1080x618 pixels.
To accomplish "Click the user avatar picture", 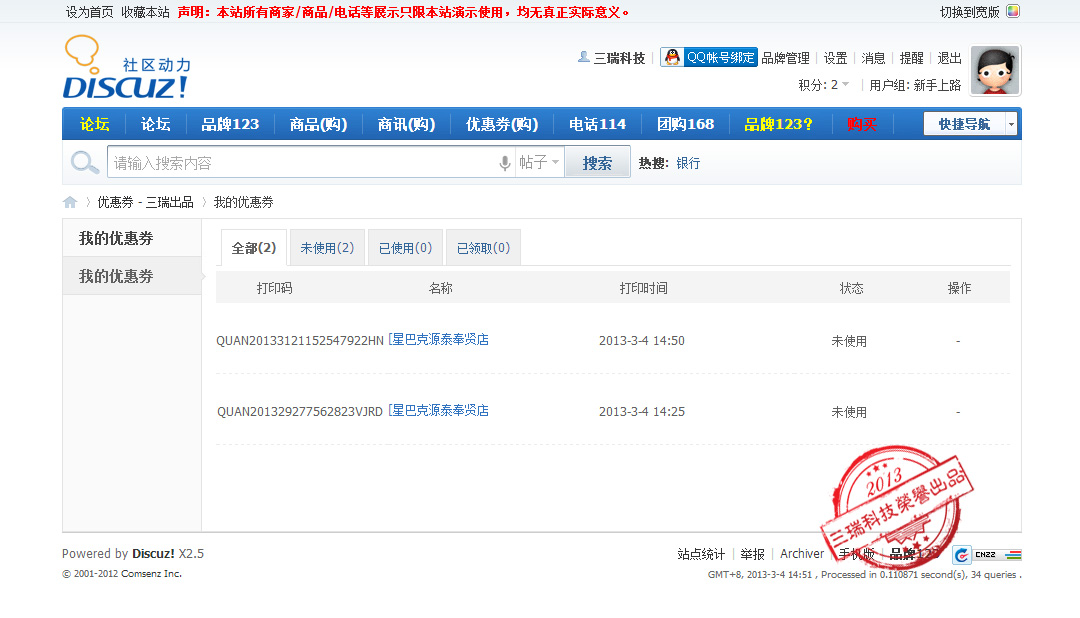I will click(x=995, y=70).
